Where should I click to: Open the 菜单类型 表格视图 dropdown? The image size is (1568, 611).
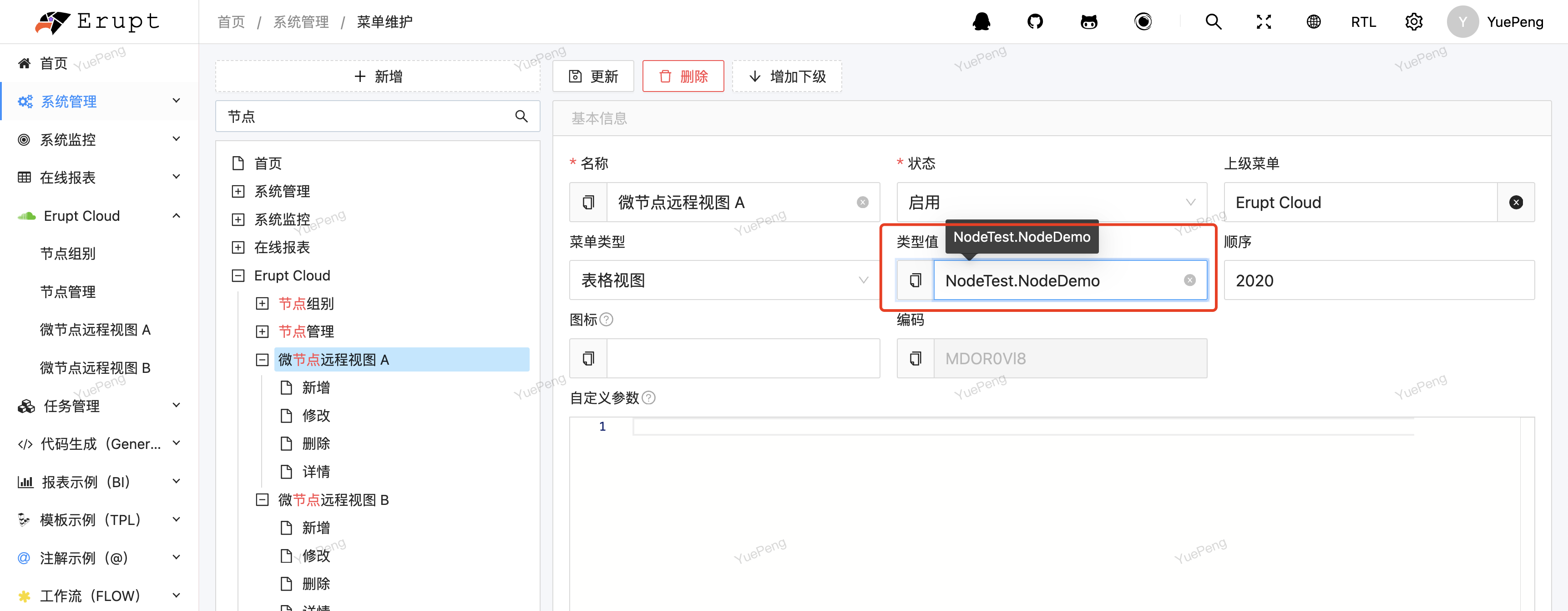(x=724, y=280)
